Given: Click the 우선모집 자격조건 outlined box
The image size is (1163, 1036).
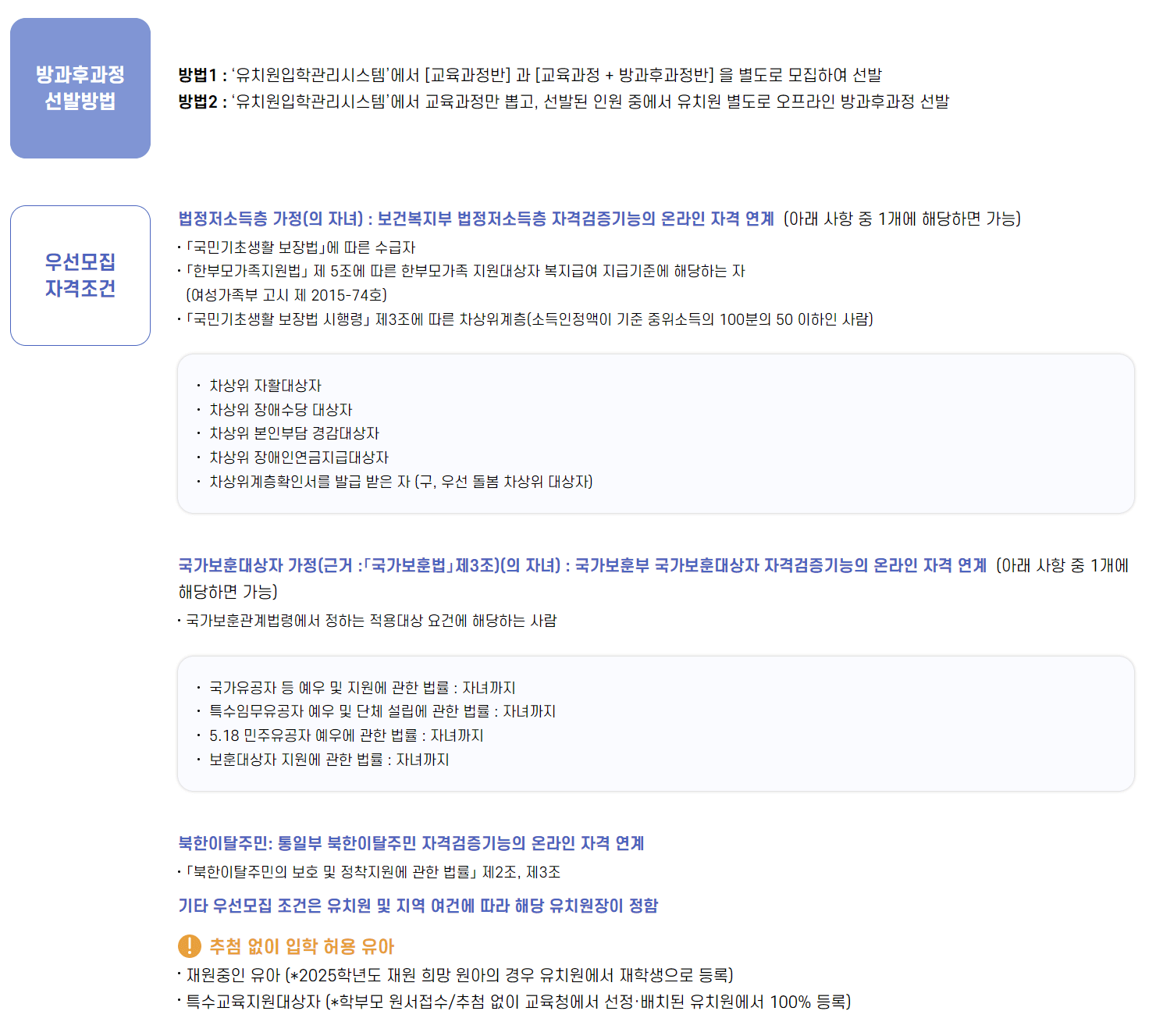Looking at the screenshot, I should pos(80,276).
